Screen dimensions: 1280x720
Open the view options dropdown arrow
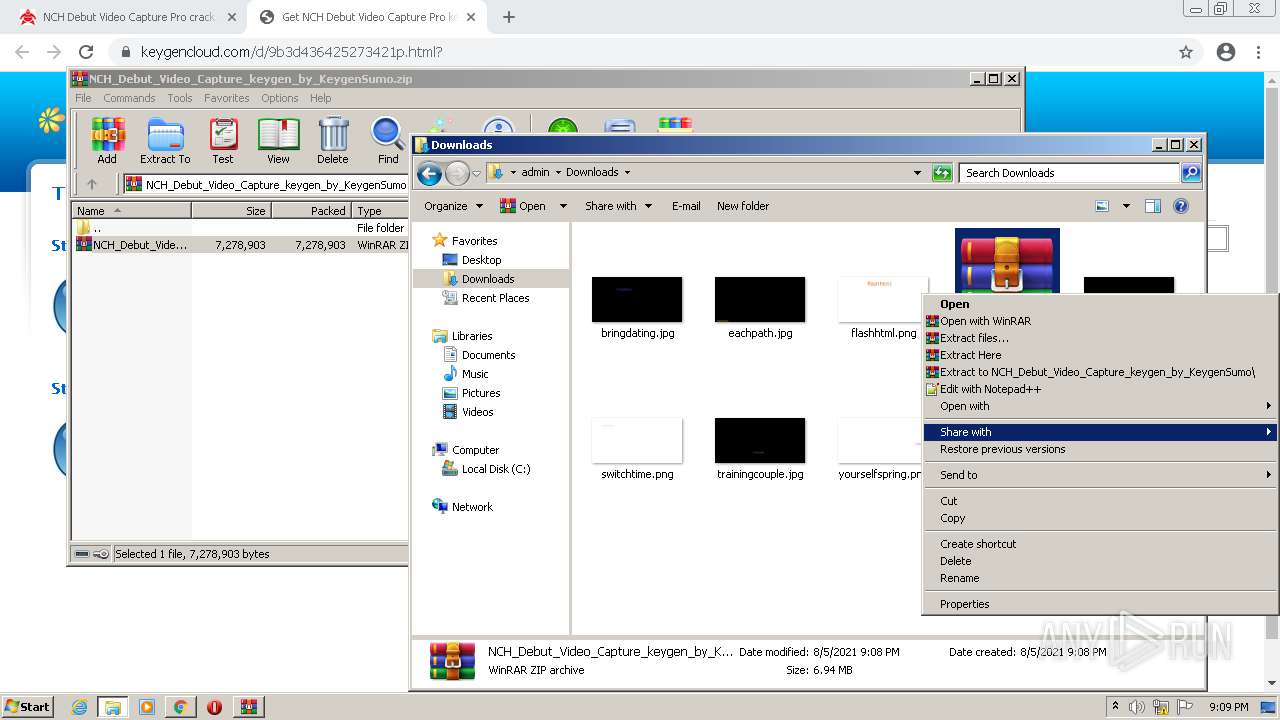pyautogui.click(x=1126, y=206)
